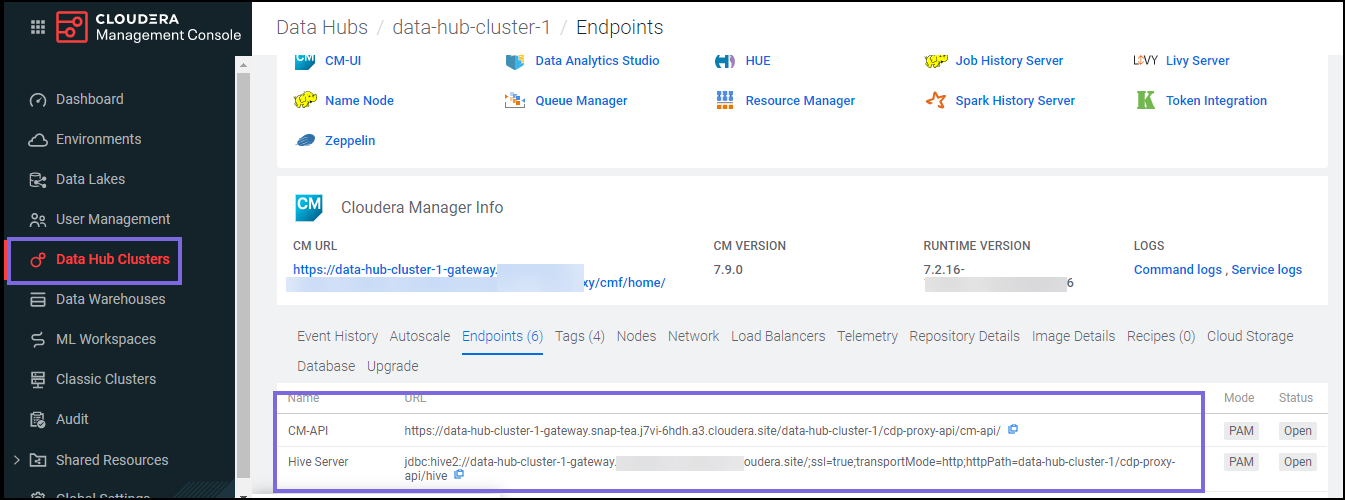Select the Tags (4) tab
This screenshot has width=1345, height=500.
[579, 336]
